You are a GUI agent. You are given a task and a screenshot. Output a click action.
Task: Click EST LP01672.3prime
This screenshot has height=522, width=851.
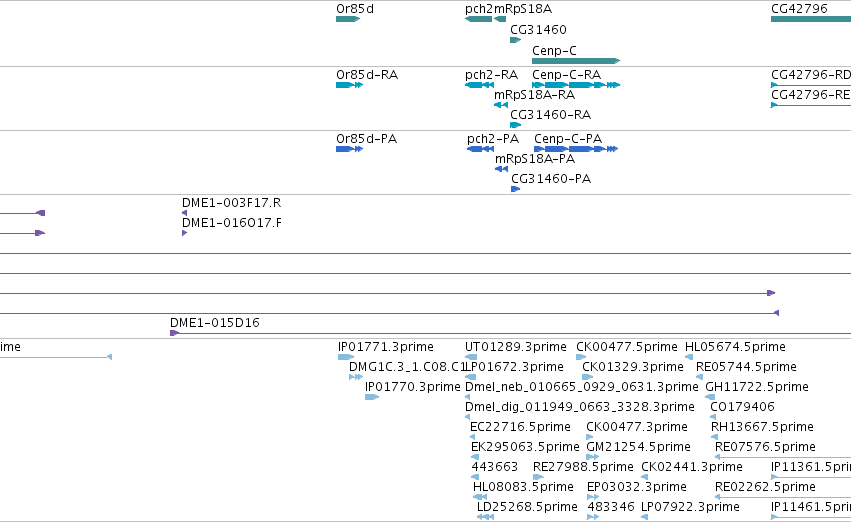471,377
